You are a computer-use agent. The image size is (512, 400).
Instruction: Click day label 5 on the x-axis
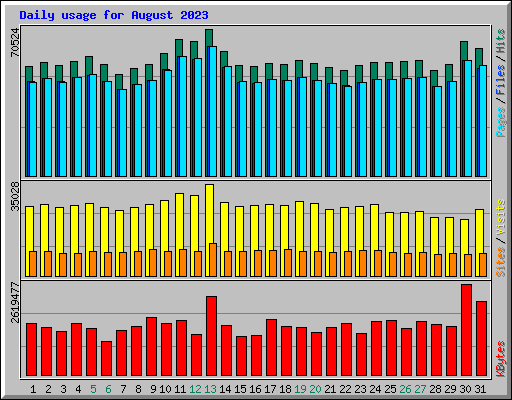[x=93, y=389]
